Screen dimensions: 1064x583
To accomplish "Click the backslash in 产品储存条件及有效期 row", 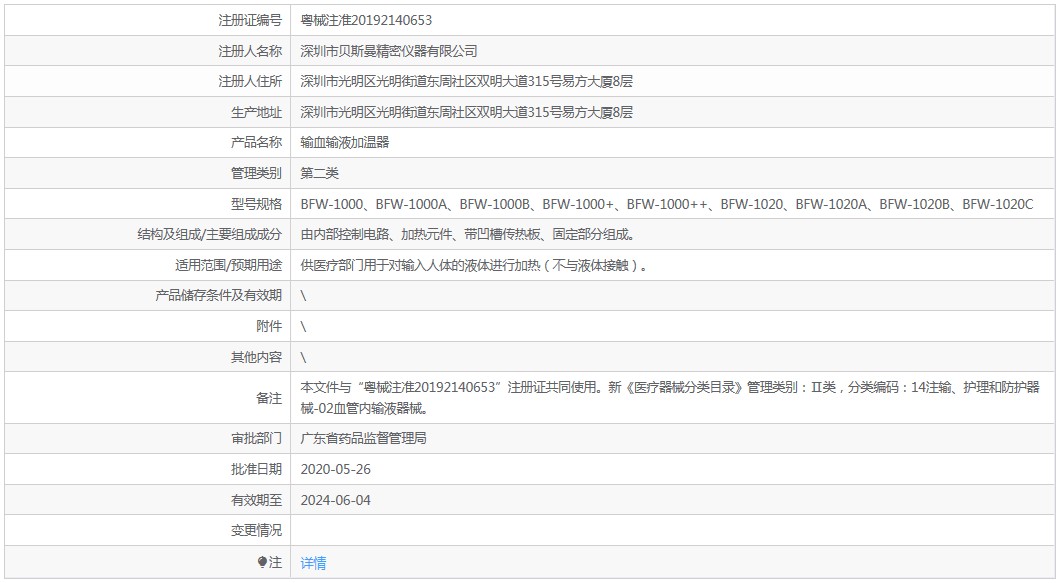I will (x=303, y=295).
